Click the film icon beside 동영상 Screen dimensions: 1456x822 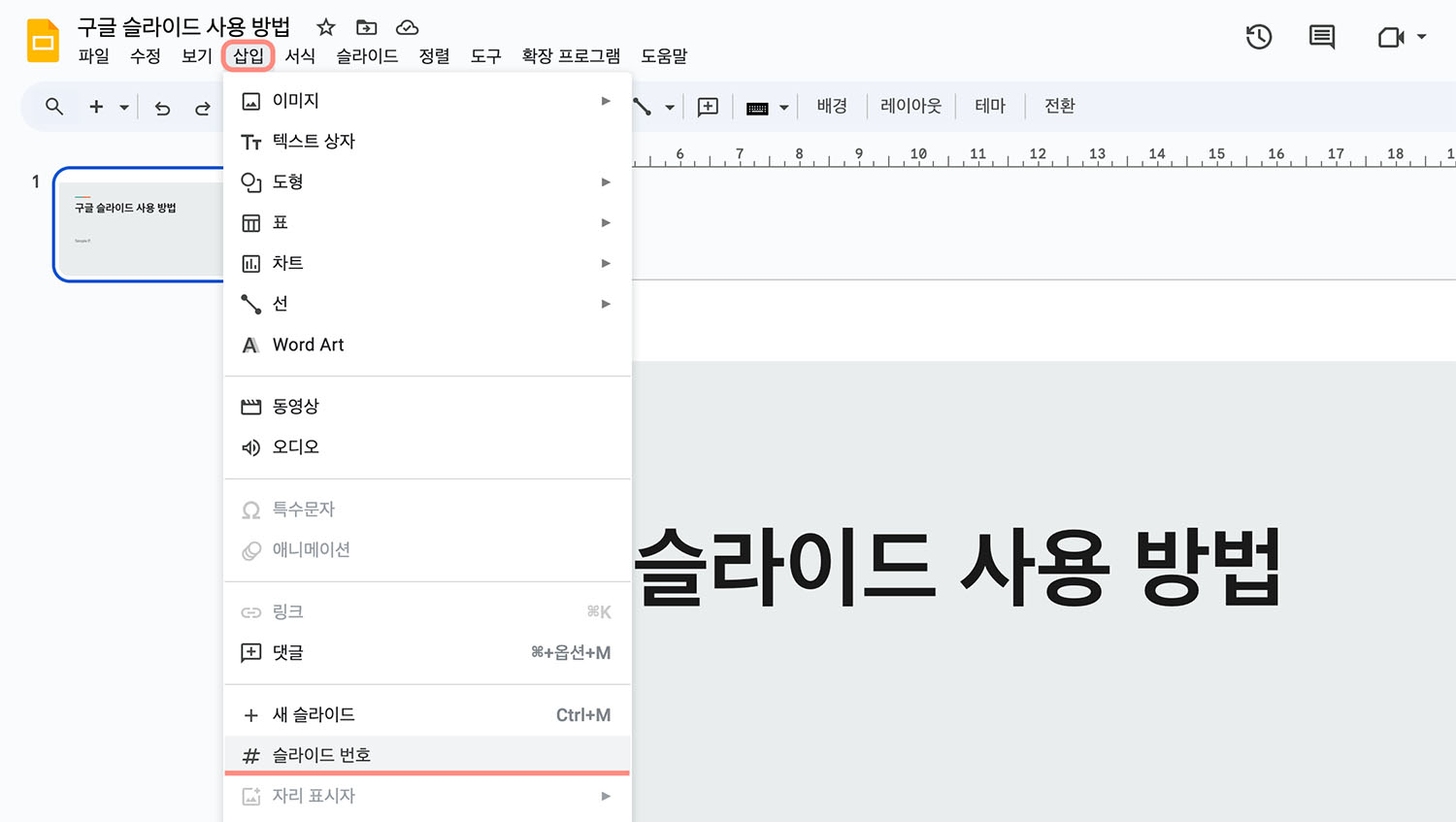[251, 407]
